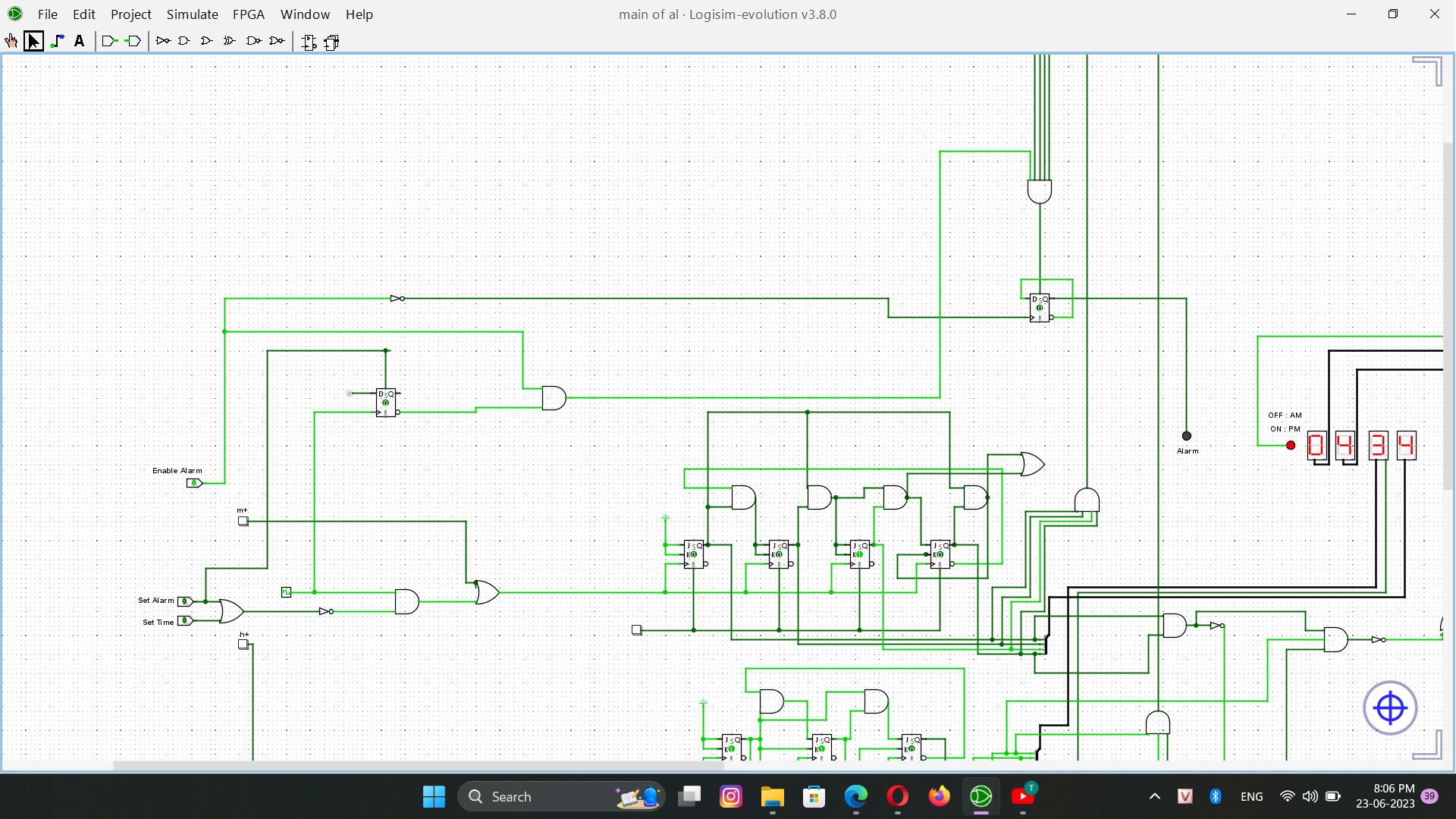
Task: Select the Wiring tool
Action: pyautogui.click(x=58, y=41)
